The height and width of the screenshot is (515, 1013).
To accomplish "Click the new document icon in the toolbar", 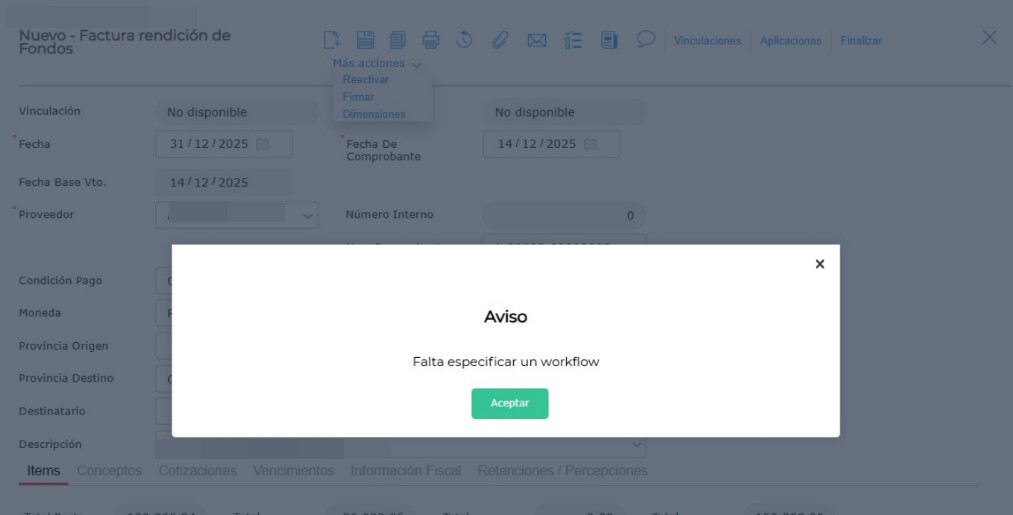I will point(332,40).
